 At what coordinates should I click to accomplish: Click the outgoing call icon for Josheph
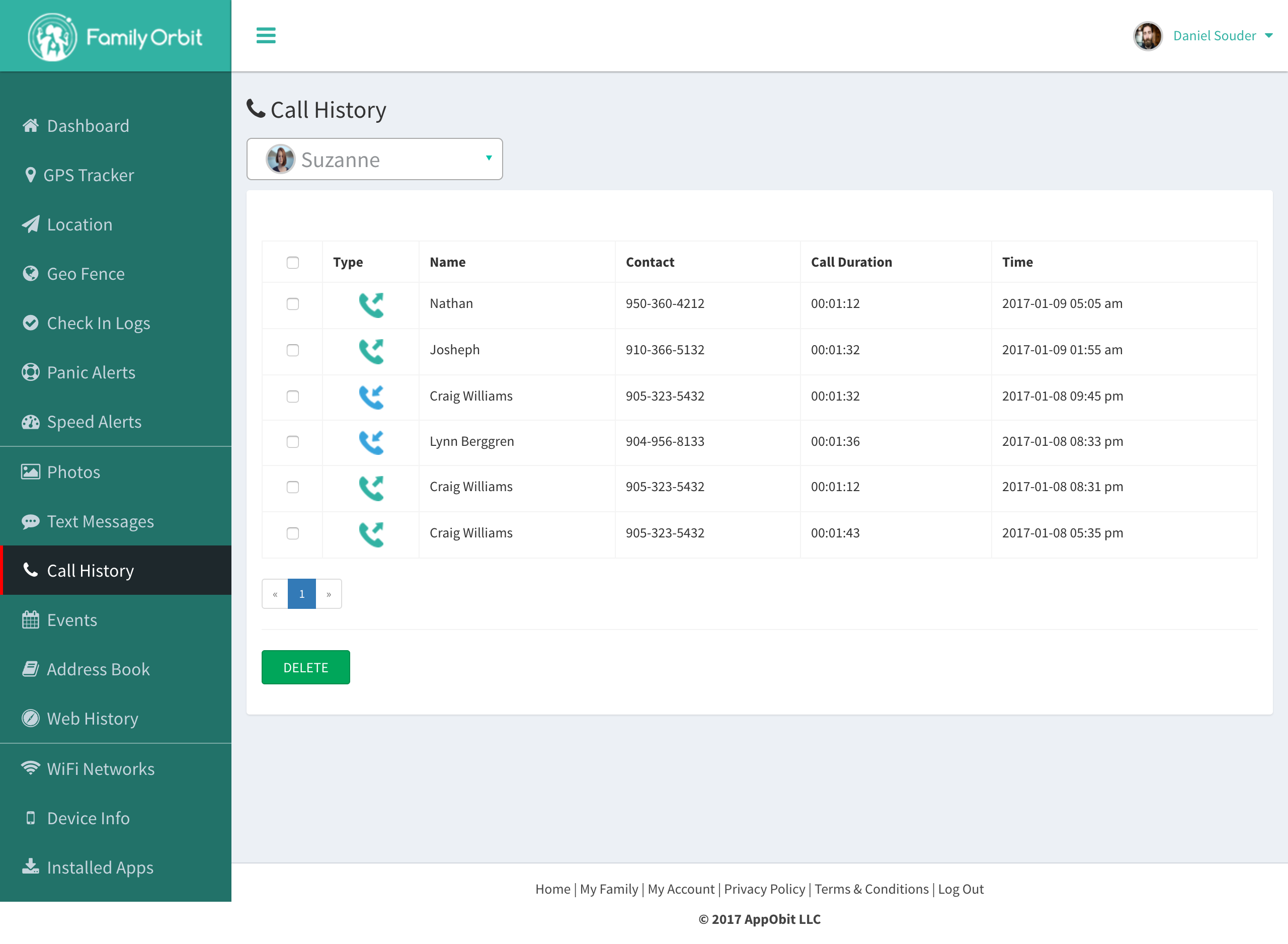[371, 351]
